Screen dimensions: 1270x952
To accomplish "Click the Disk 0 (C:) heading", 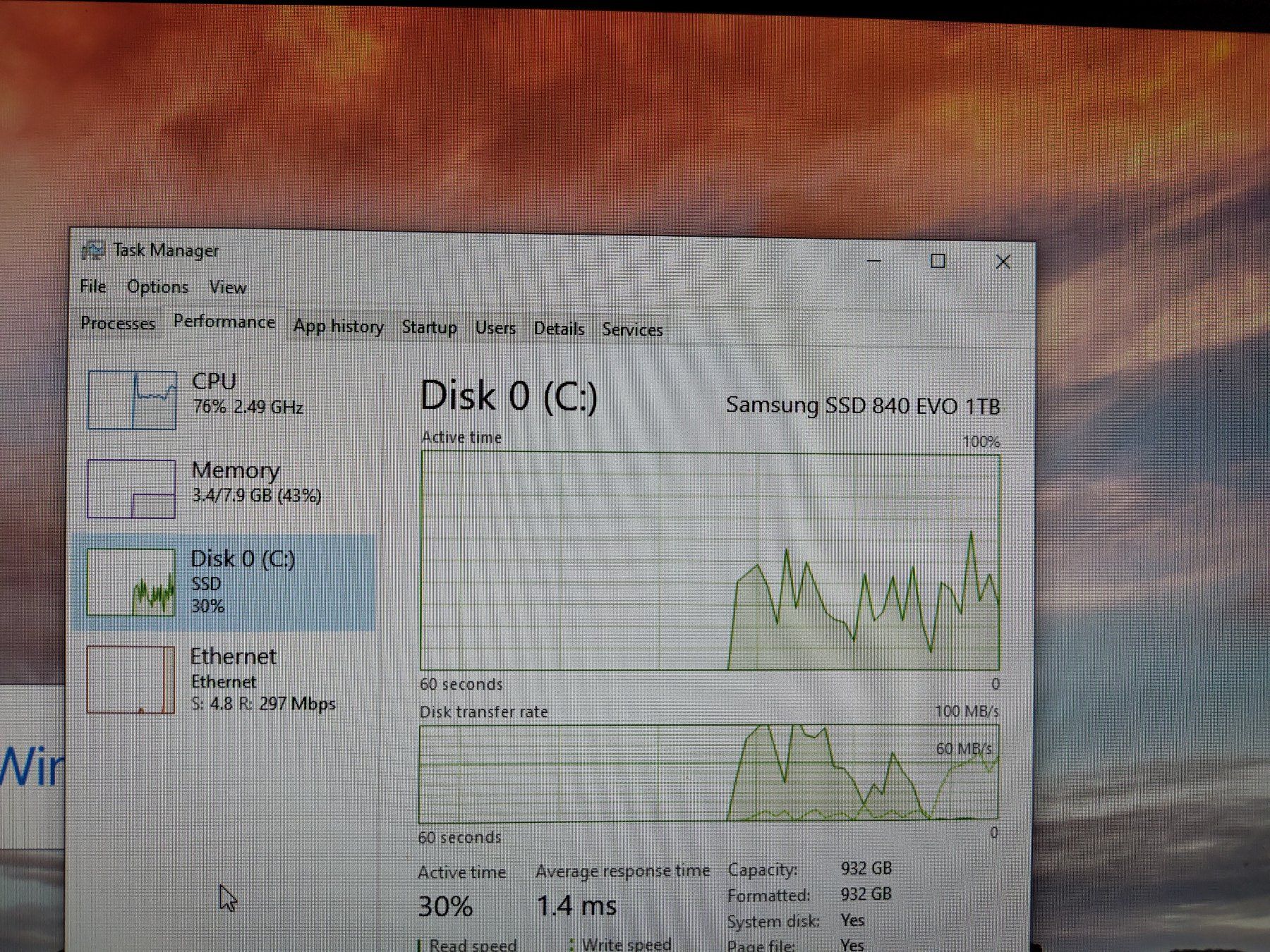I will [509, 396].
